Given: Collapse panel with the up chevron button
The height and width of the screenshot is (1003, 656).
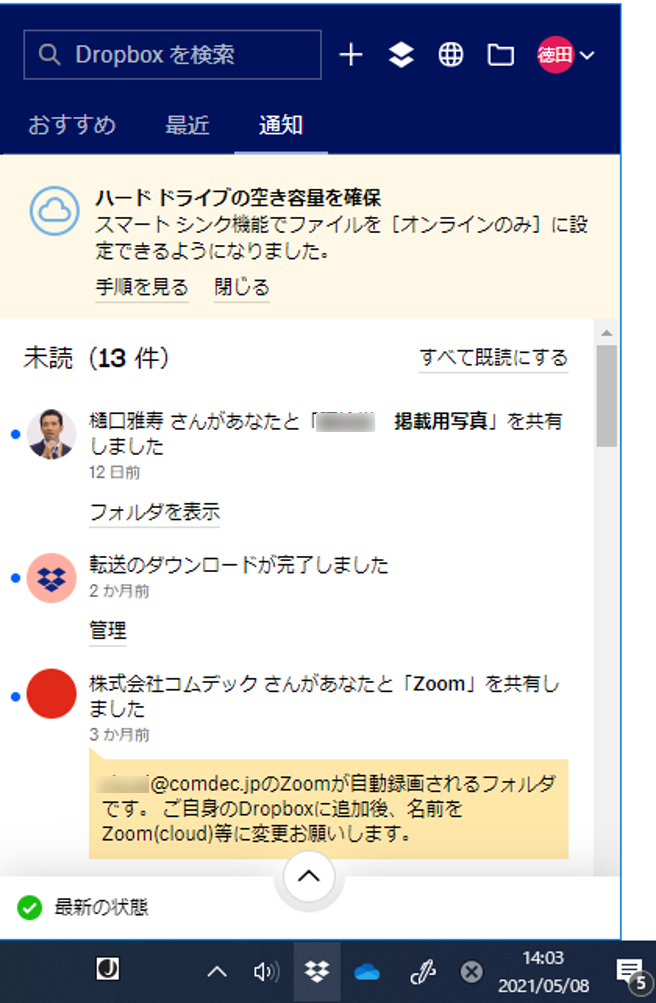Looking at the screenshot, I should [x=309, y=876].
